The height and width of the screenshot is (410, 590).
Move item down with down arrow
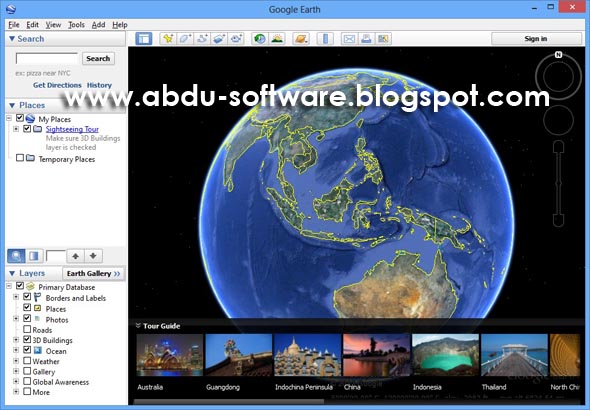[x=93, y=256]
